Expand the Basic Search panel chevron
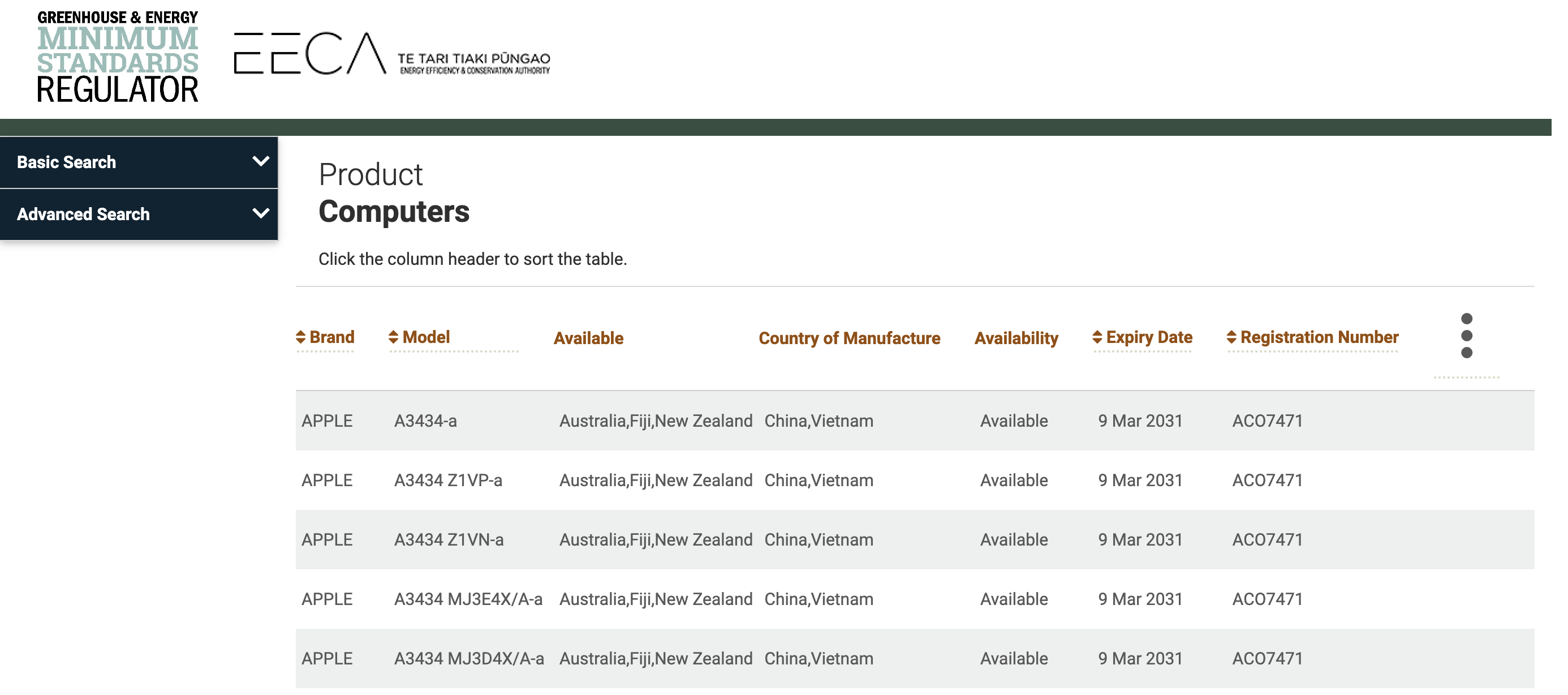Viewport: 1568px width, 695px height. [x=261, y=161]
